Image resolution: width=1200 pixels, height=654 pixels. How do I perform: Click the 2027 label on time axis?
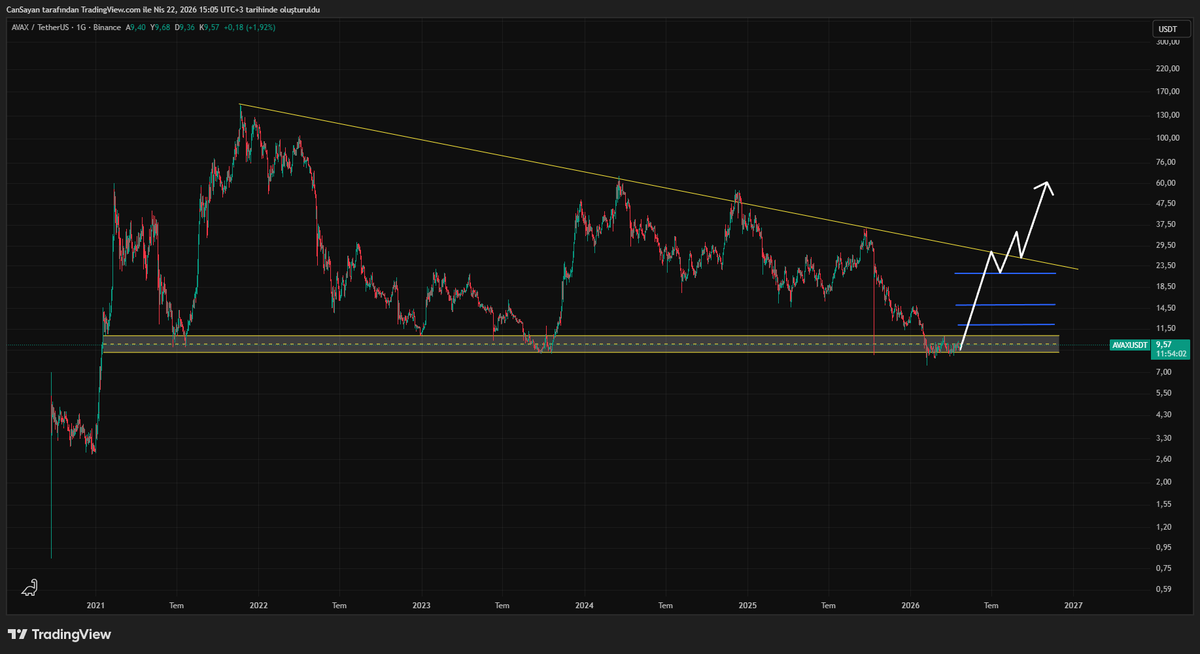click(x=1073, y=605)
